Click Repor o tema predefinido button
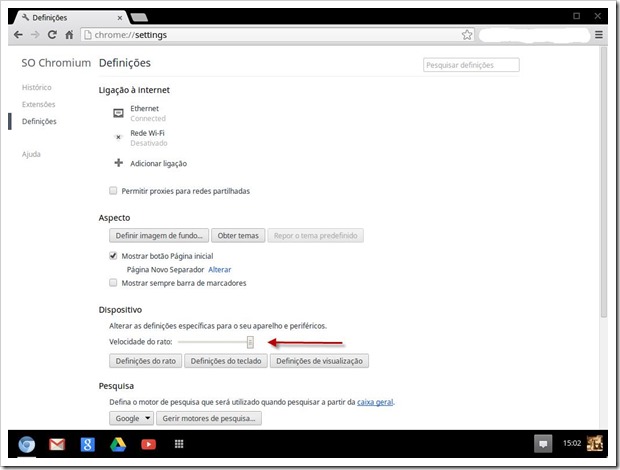Viewport: 620px width, 470px height. (x=316, y=236)
